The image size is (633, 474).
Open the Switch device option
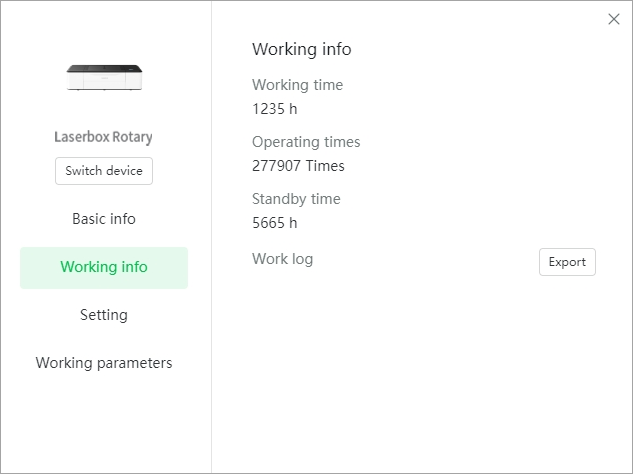(x=104, y=171)
